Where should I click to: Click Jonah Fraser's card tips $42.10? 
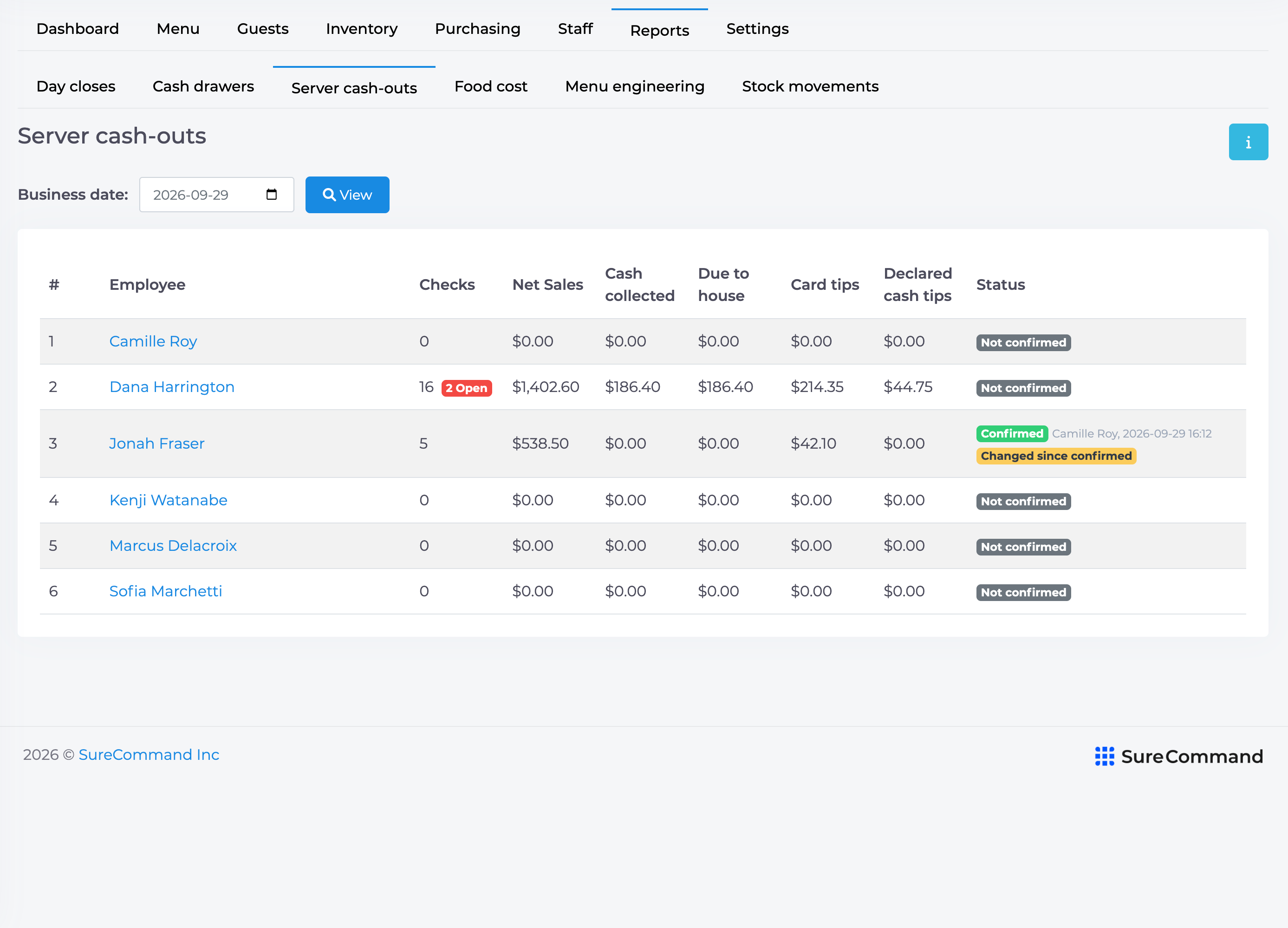813,444
